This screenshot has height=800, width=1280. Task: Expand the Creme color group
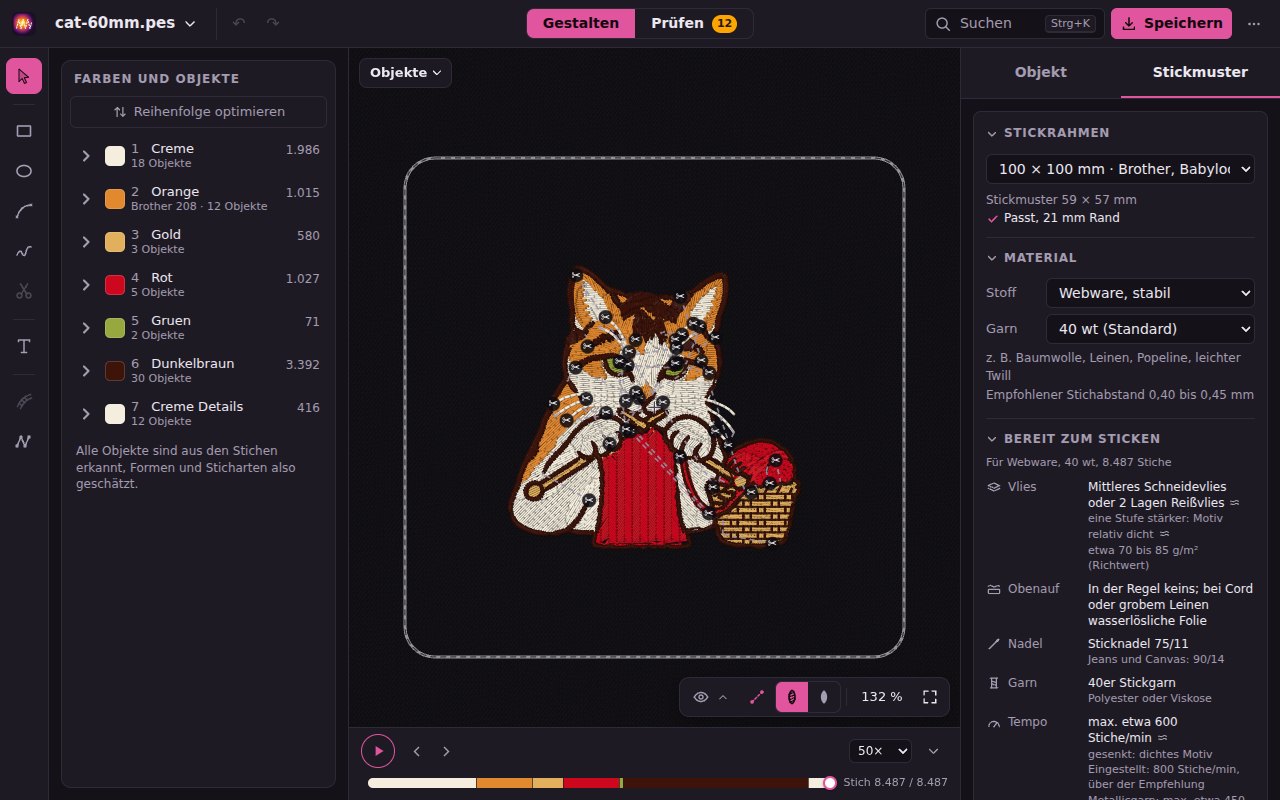pos(86,156)
